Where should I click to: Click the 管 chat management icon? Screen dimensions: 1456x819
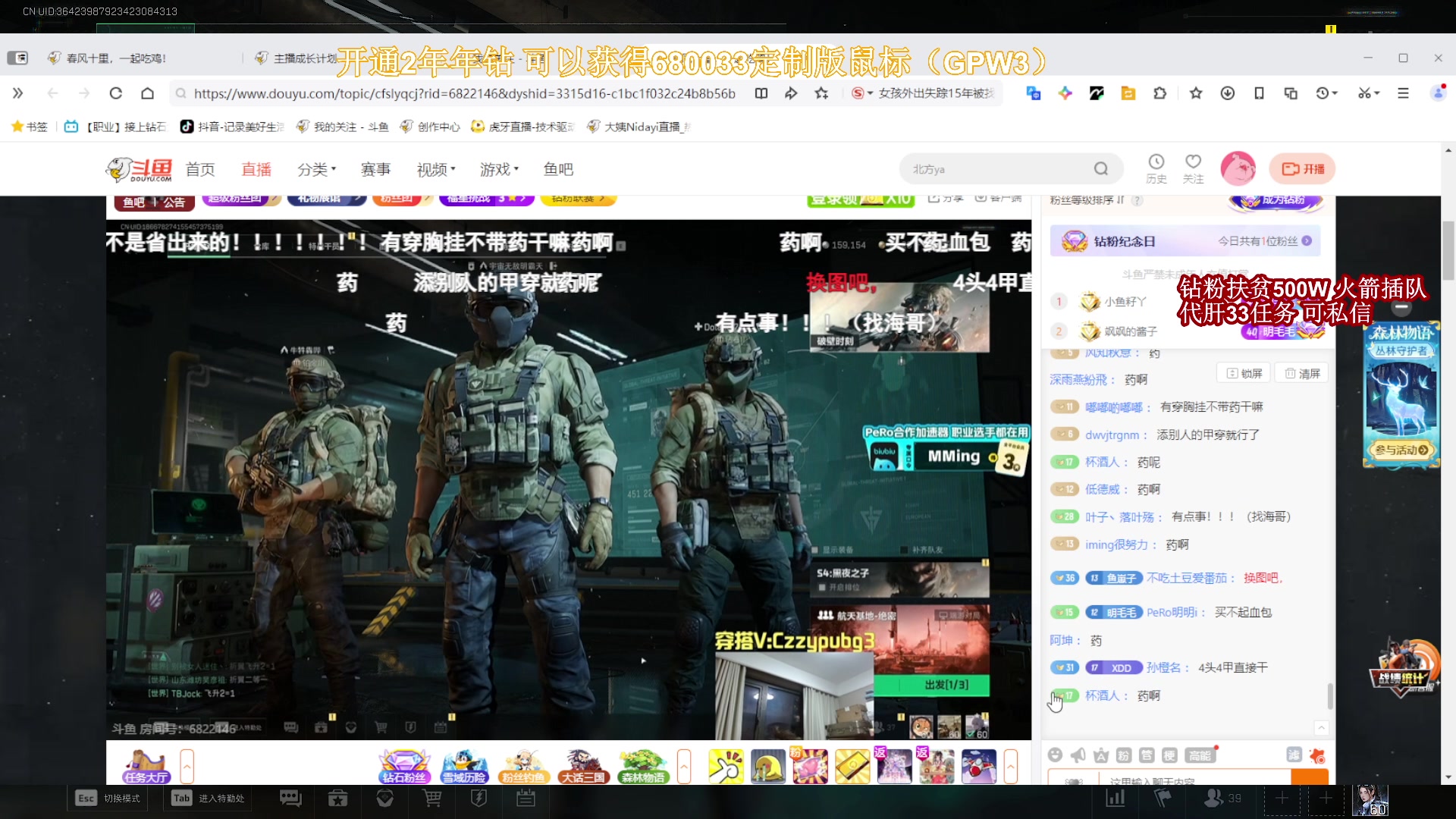point(1147,755)
